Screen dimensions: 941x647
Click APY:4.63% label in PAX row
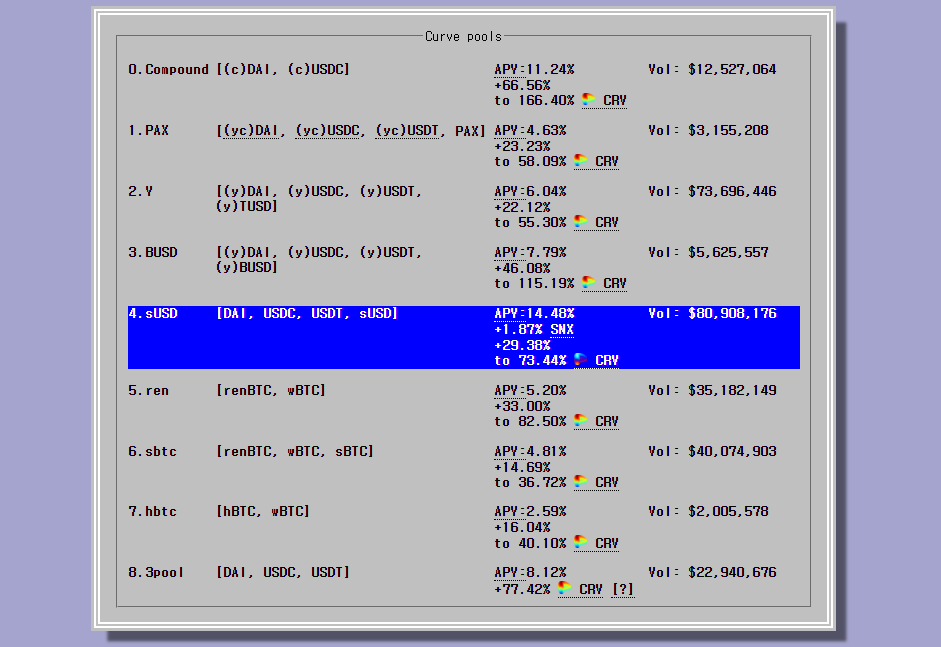click(x=530, y=130)
